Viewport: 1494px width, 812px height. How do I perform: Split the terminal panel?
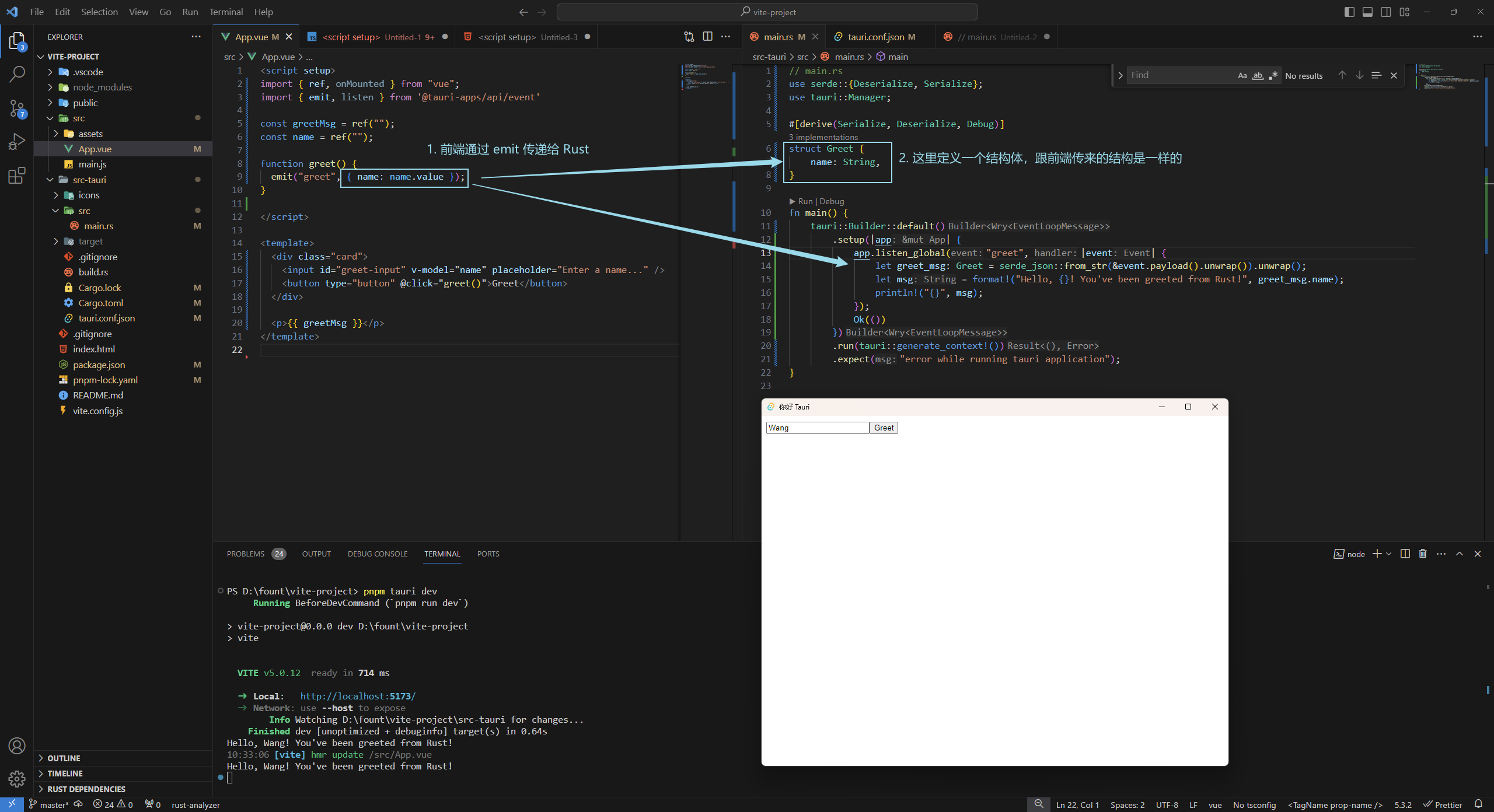(1405, 554)
